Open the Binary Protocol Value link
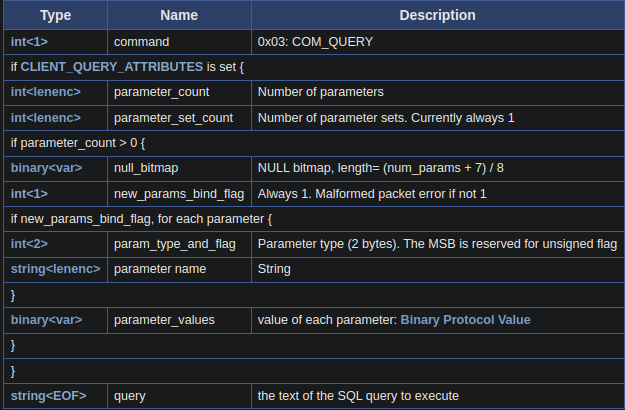625x410 pixels. pos(465,320)
